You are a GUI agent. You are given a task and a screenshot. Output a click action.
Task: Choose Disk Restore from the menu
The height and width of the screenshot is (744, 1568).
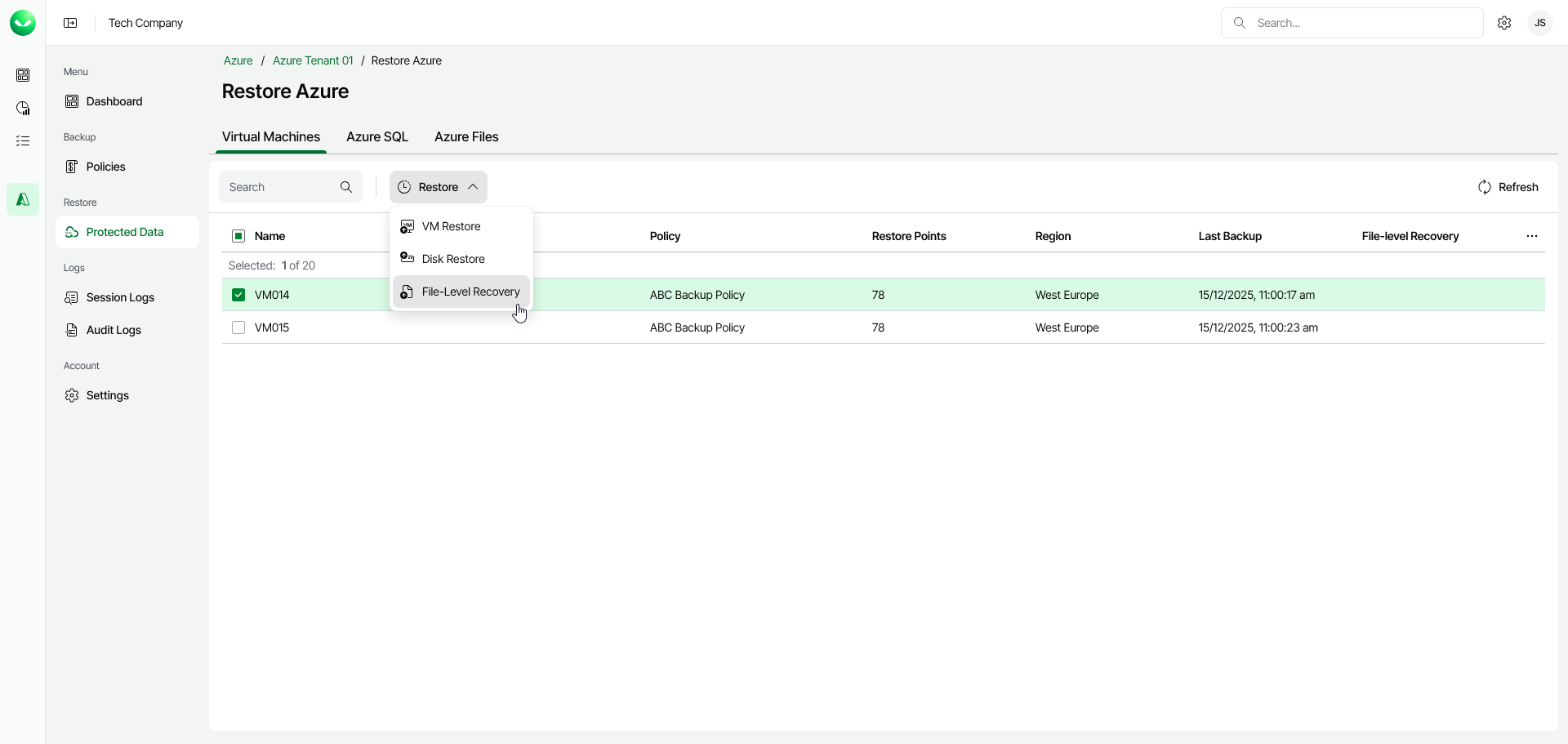452,259
